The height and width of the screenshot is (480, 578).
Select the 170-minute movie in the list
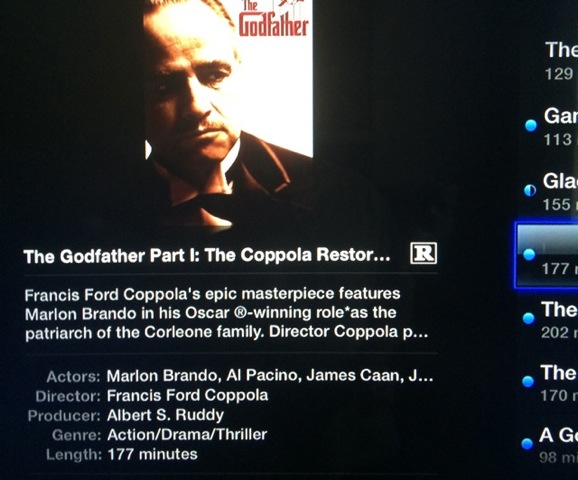pyautogui.click(x=558, y=383)
